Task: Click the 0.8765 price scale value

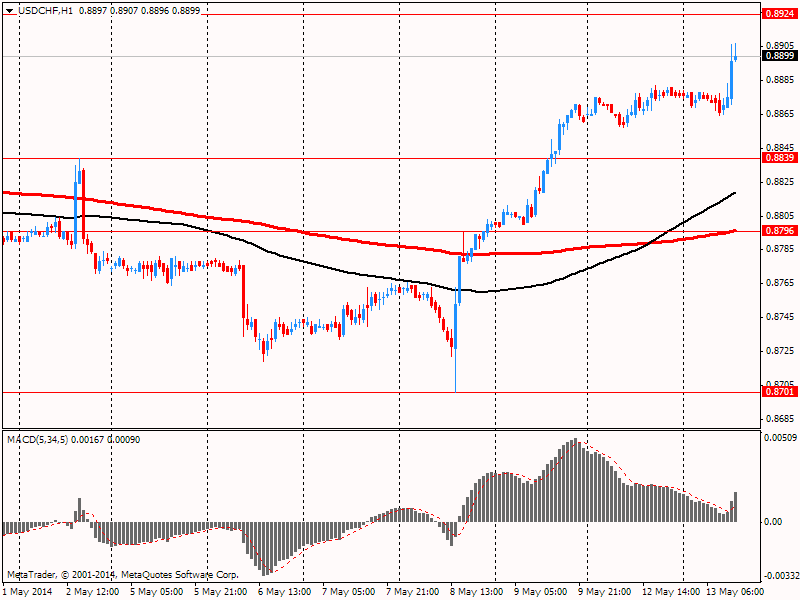Action: (780, 283)
